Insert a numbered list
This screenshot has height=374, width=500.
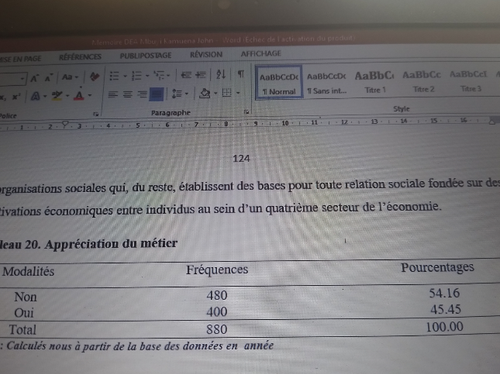(x=136, y=76)
